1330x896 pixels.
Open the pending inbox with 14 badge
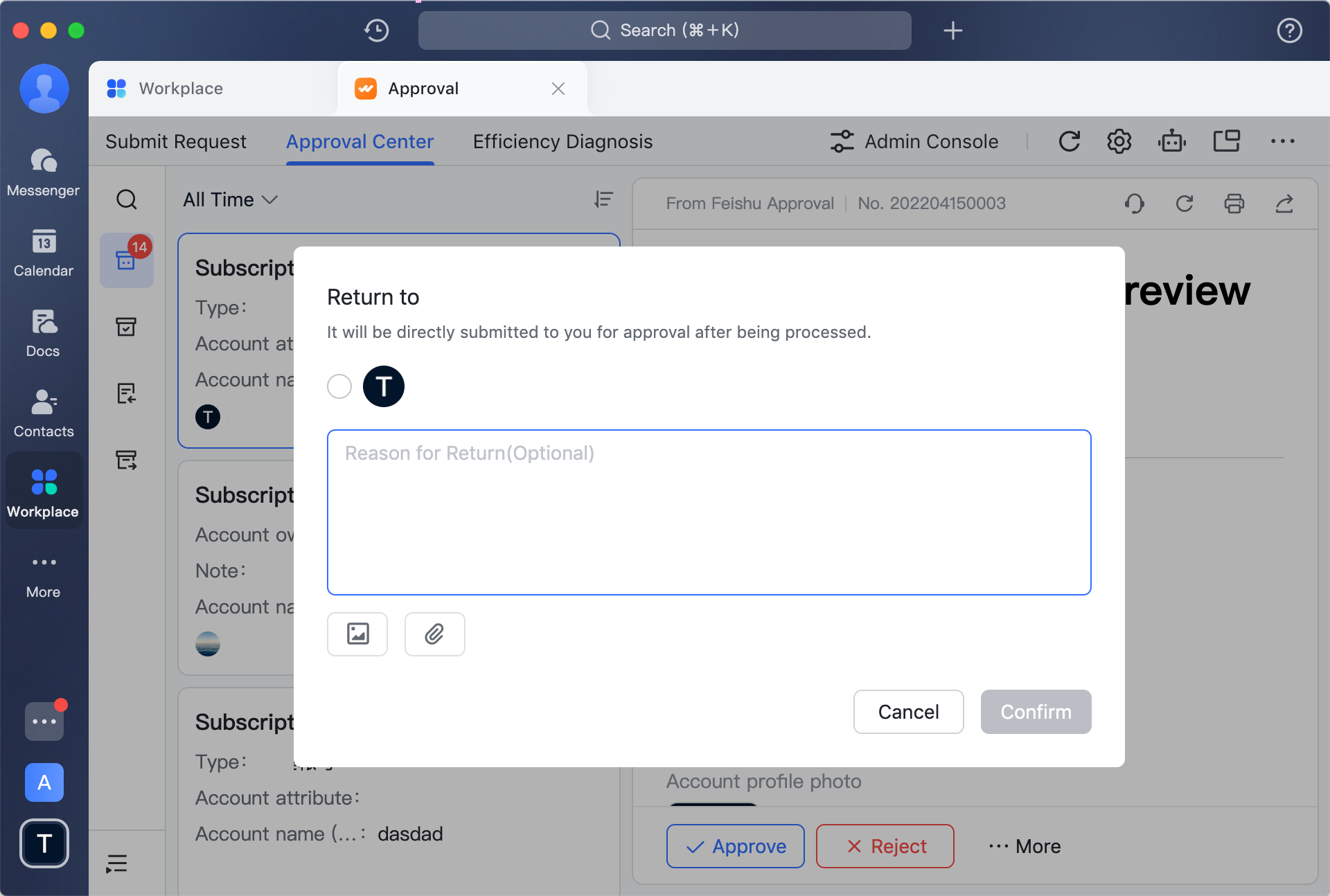(x=127, y=260)
